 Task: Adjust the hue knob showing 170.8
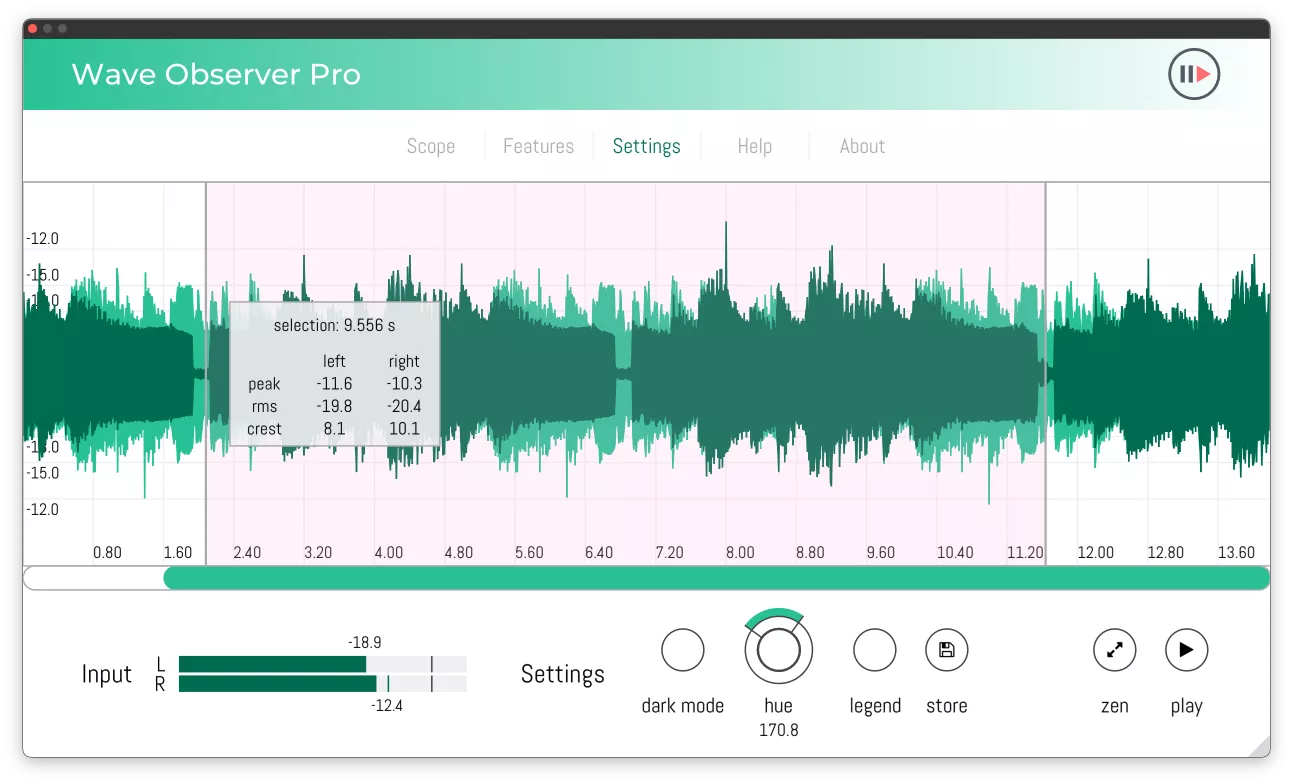point(778,650)
